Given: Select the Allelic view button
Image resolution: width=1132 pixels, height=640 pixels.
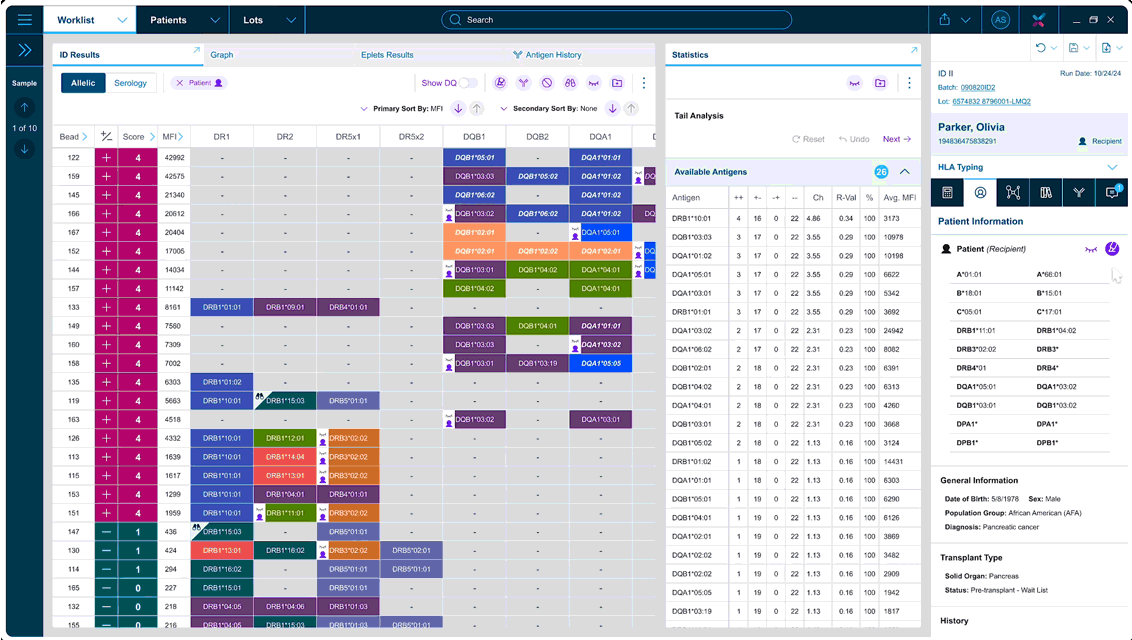Looking at the screenshot, I should [83, 83].
